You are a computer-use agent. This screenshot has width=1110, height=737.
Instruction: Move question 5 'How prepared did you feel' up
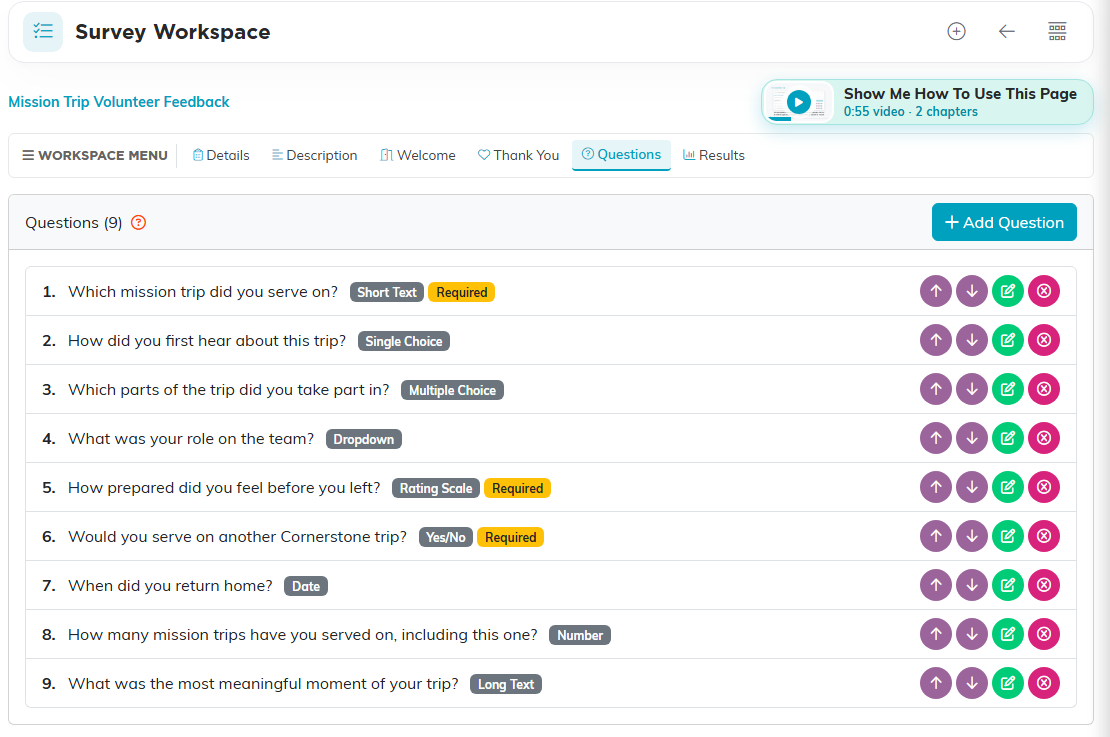coord(936,486)
